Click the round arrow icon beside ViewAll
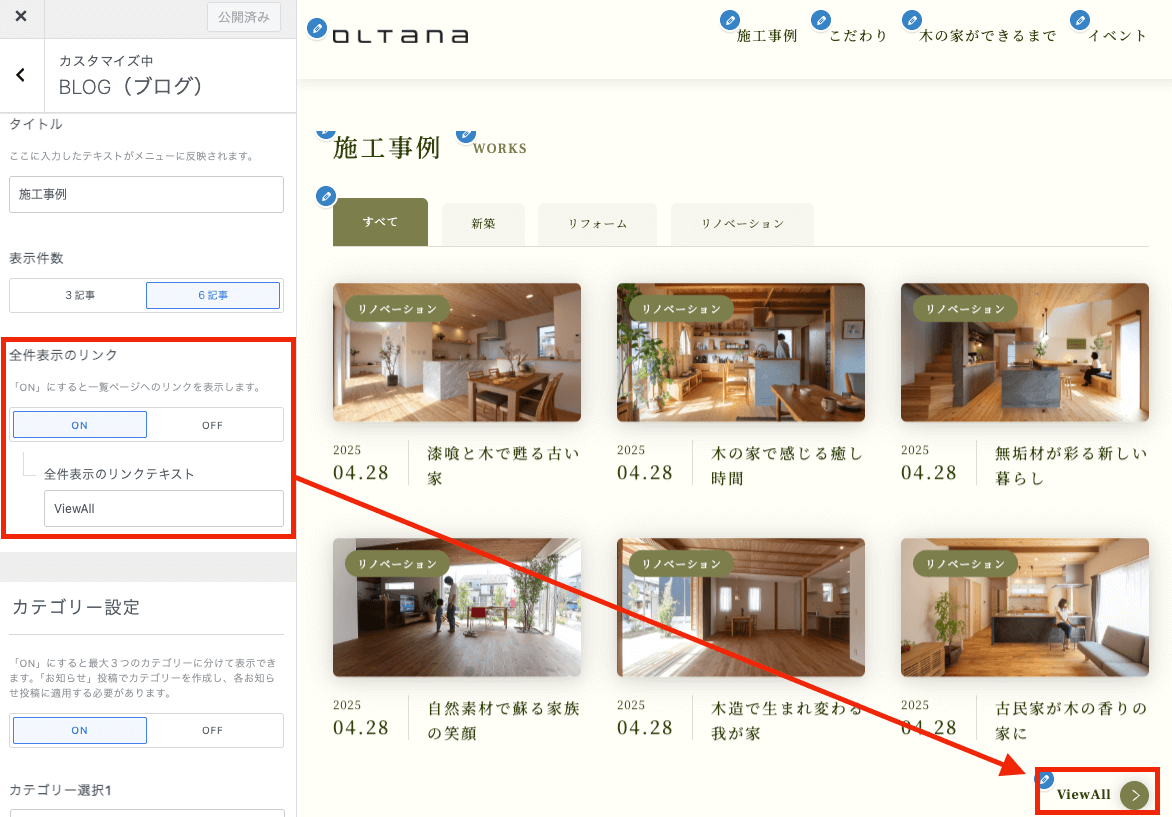This screenshot has width=1172, height=817. point(1135,795)
